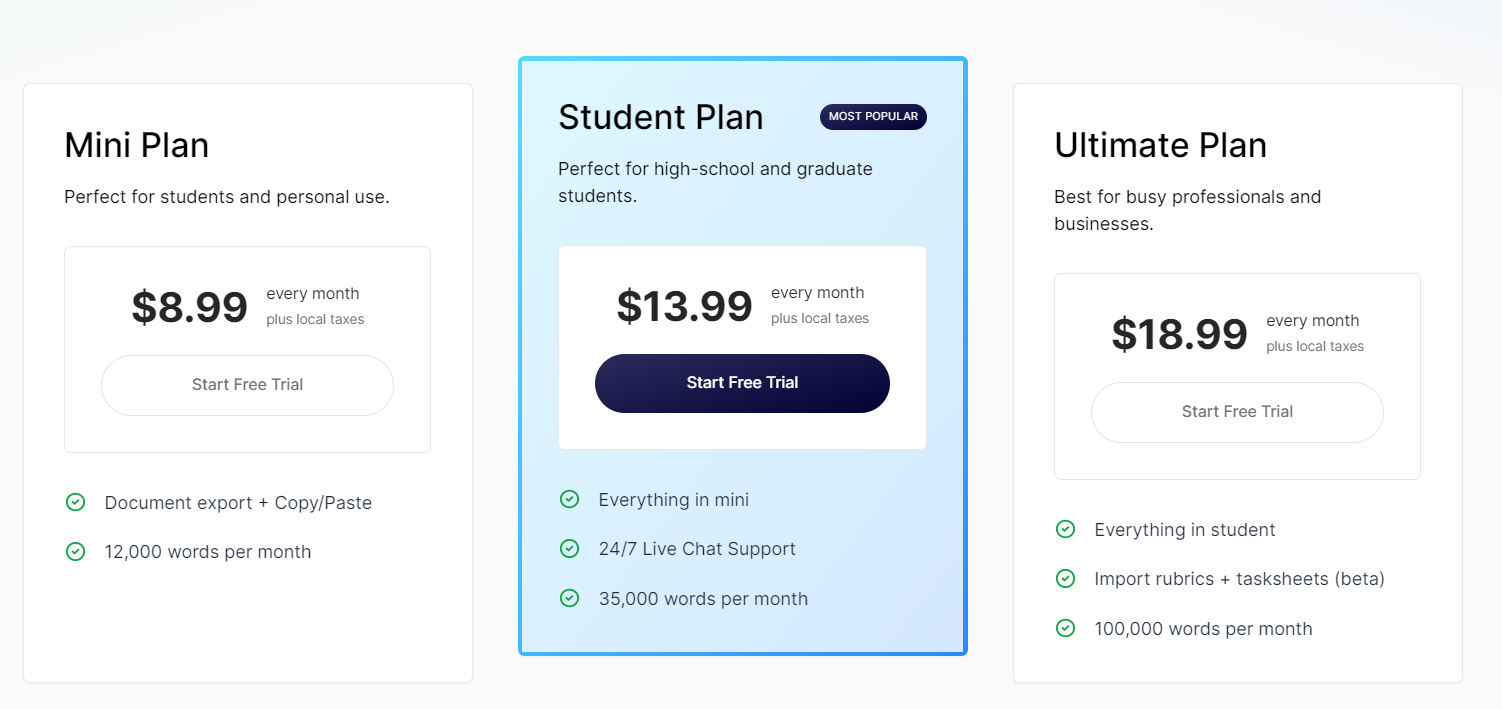Click the 24/7 Live Chat Support feature text
Image resolution: width=1502 pixels, height=709 pixels.
697,549
